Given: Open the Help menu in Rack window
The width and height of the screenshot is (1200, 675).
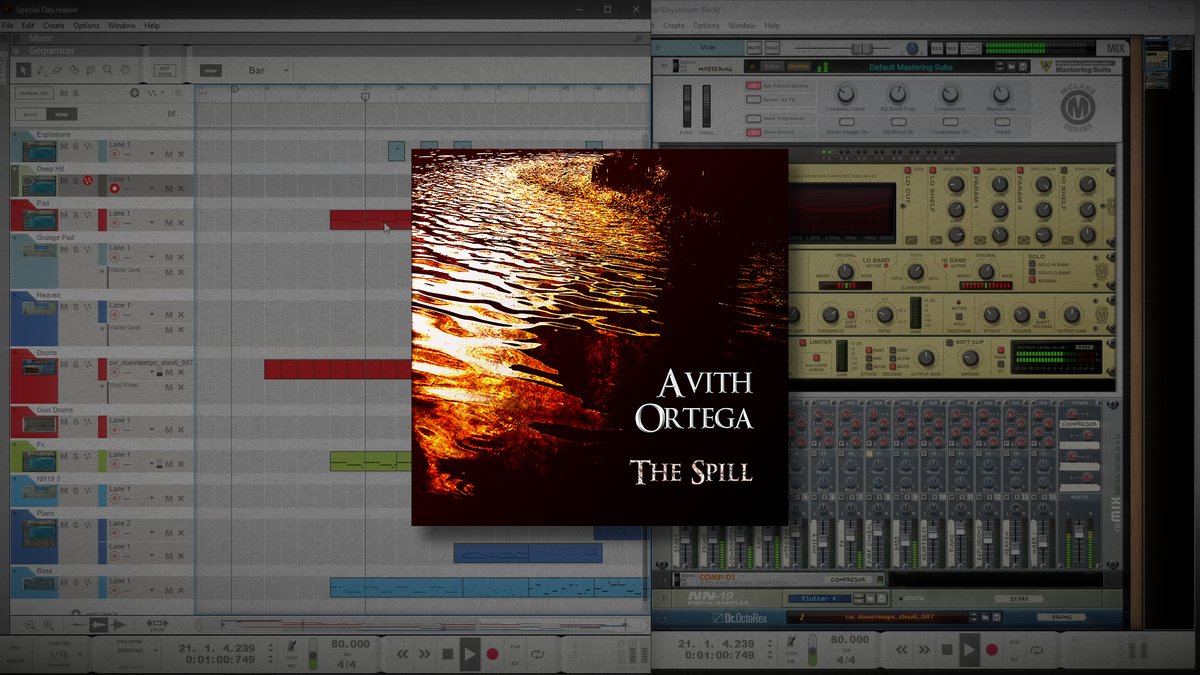Looking at the screenshot, I should click(772, 25).
